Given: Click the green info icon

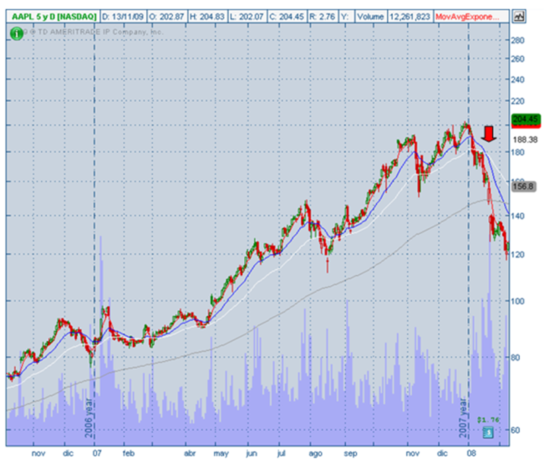Looking at the screenshot, I should (16, 34).
